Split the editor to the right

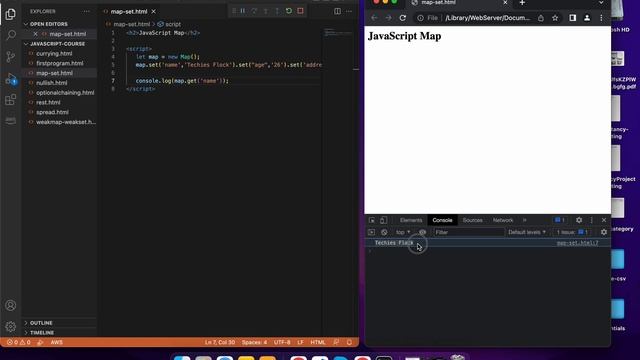tap(337, 11)
